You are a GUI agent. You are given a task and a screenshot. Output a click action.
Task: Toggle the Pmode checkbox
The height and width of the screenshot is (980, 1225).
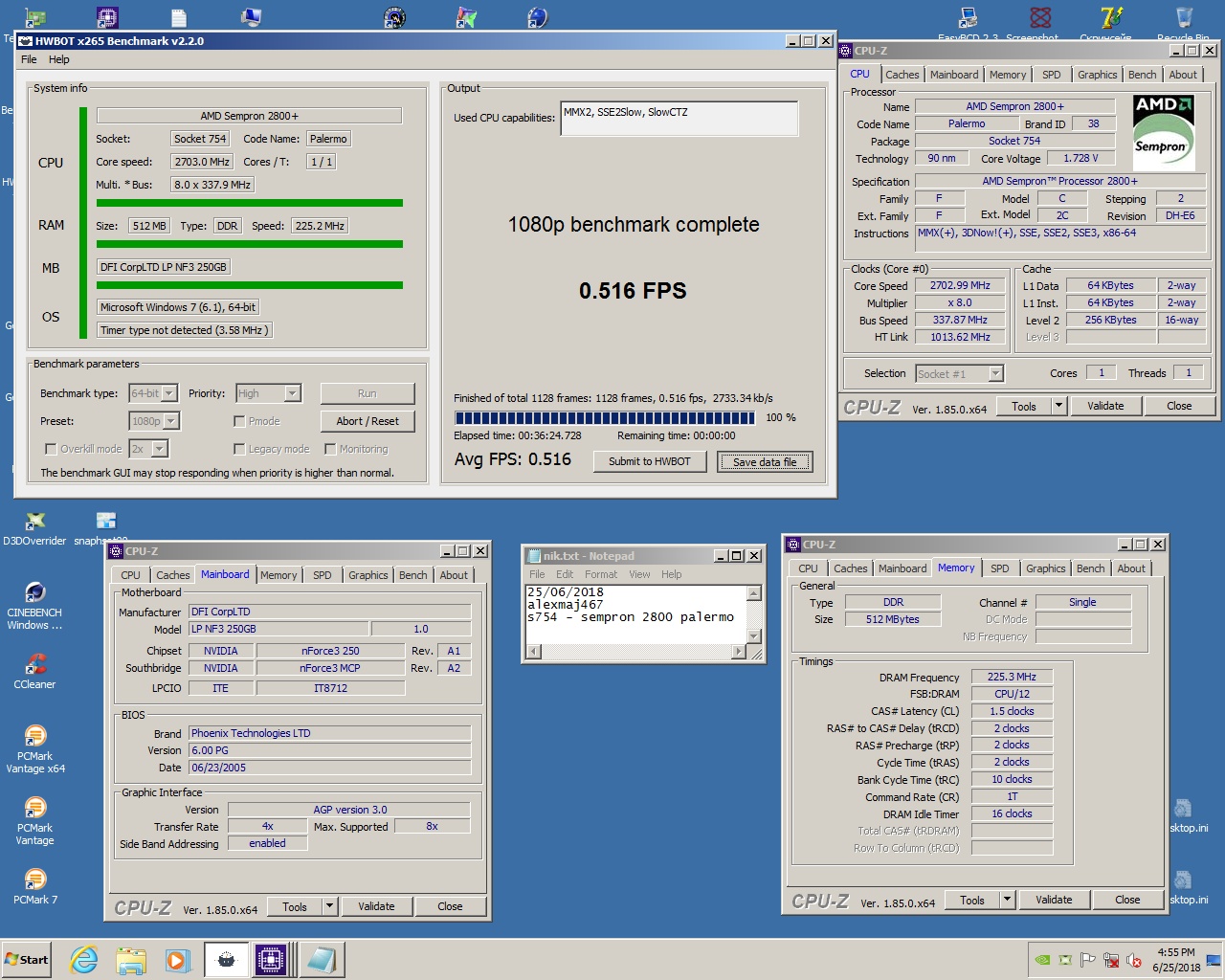click(x=239, y=421)
